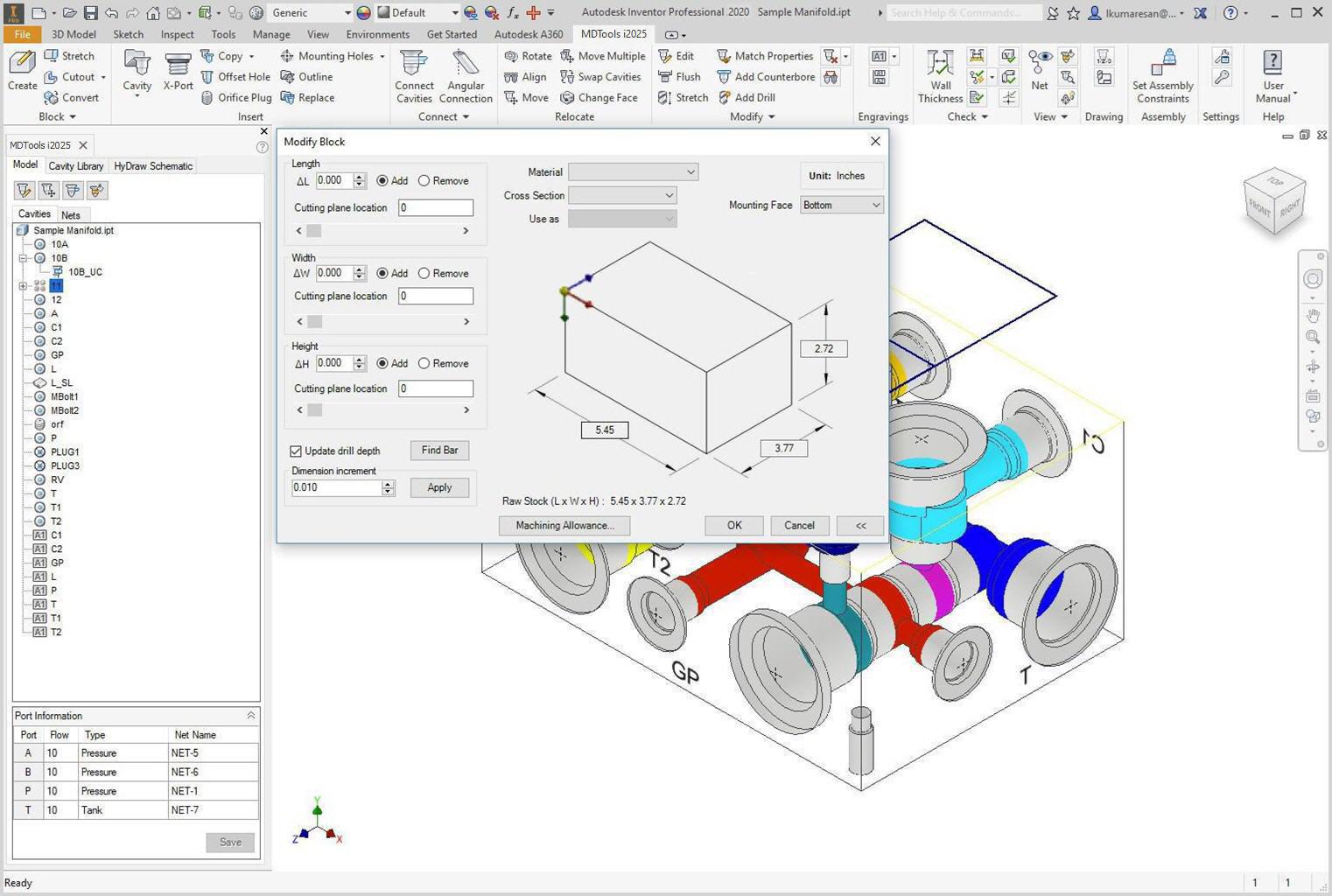The height and width of the screenshot is (896, 1332).
Task: Click the Create block tool
Action: coord(22,70)
